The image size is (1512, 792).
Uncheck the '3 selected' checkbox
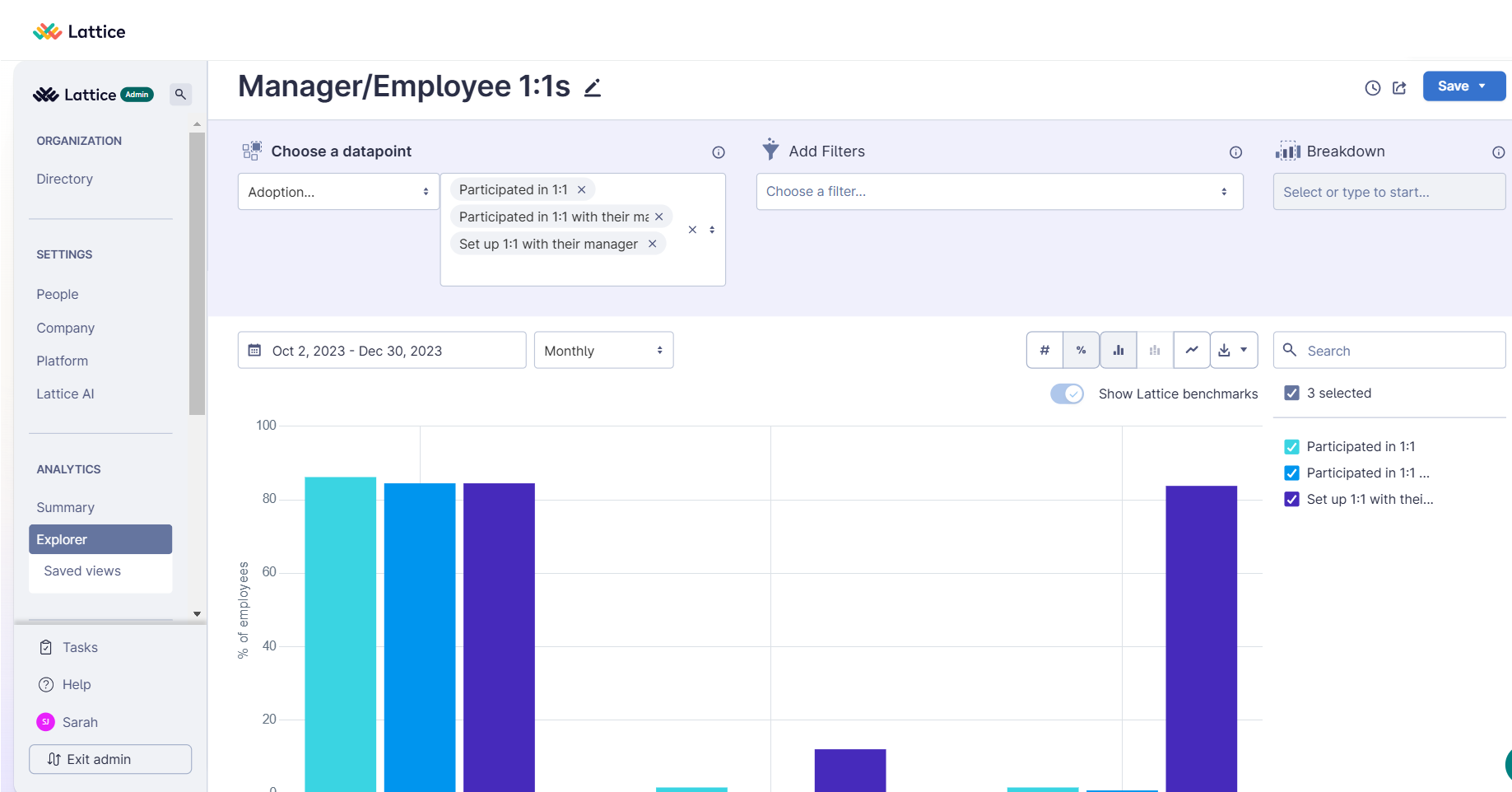[1291, 393]
